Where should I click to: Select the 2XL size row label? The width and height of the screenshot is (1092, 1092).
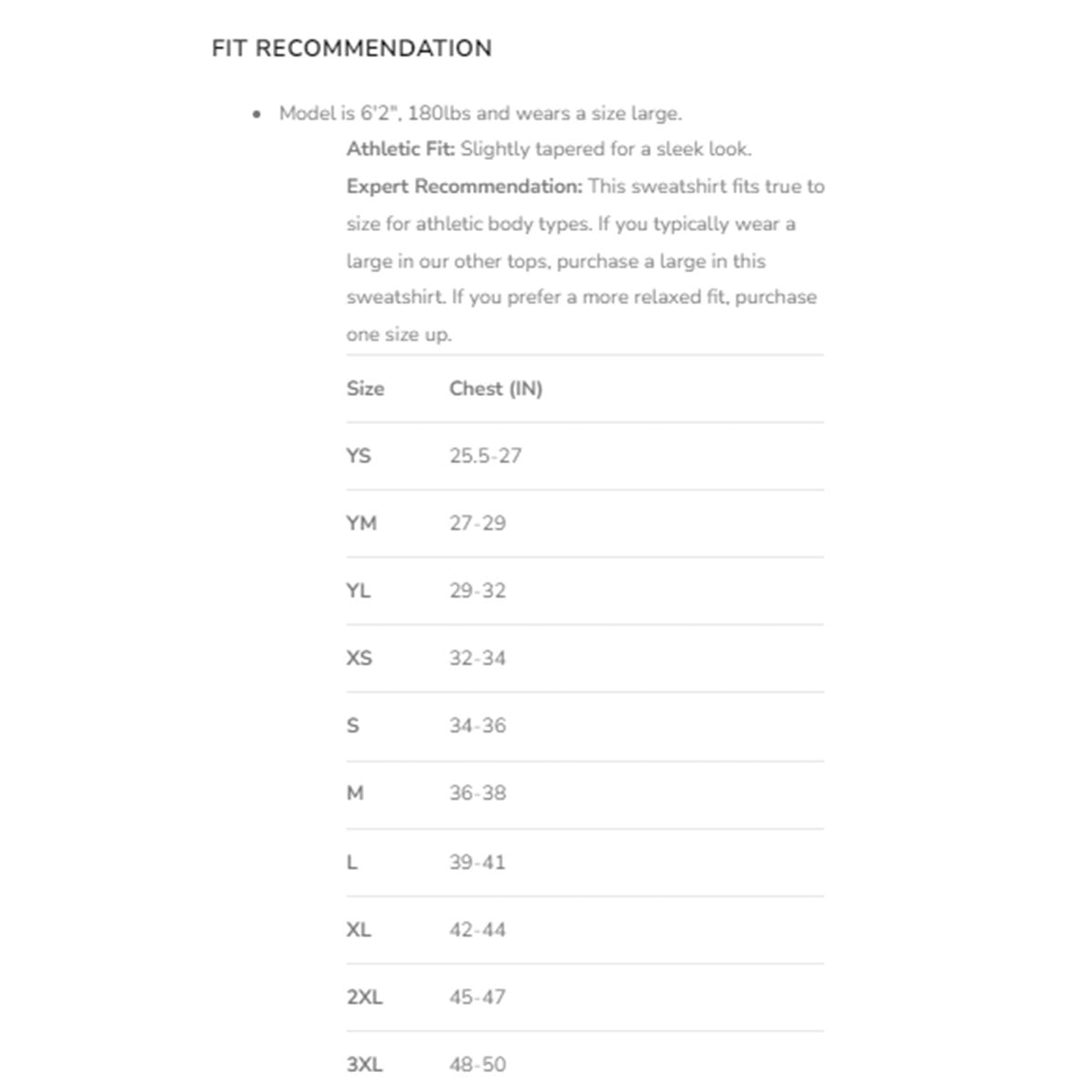click(x=364, y=997)
